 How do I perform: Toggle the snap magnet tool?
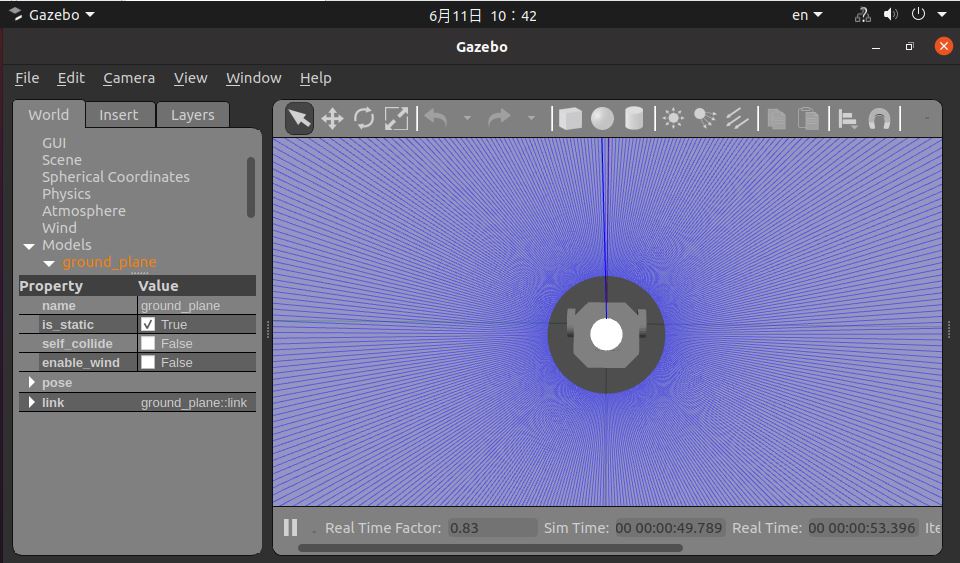click(x=879, y=118)
